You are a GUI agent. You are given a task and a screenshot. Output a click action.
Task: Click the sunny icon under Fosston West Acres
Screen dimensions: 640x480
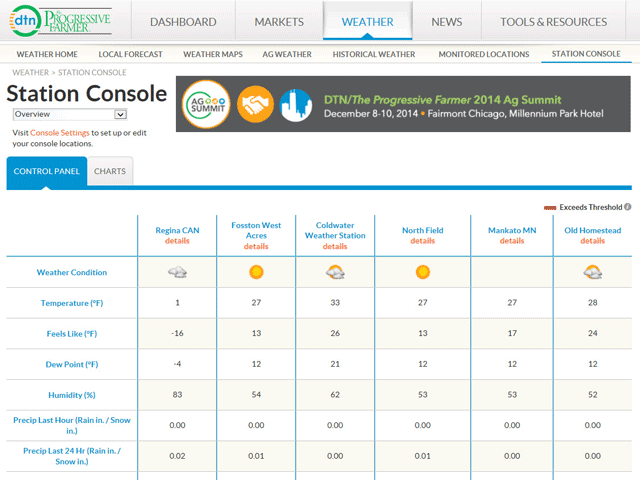click(256, 272)
